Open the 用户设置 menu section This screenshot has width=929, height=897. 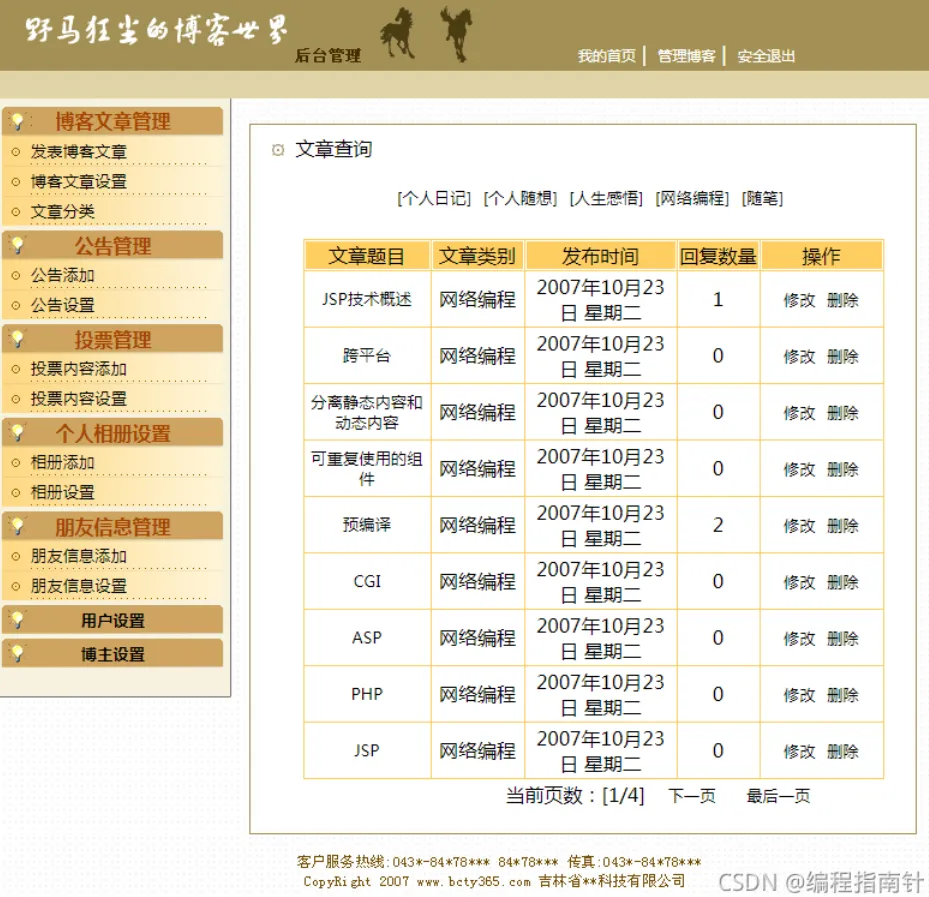click(113, 620)
